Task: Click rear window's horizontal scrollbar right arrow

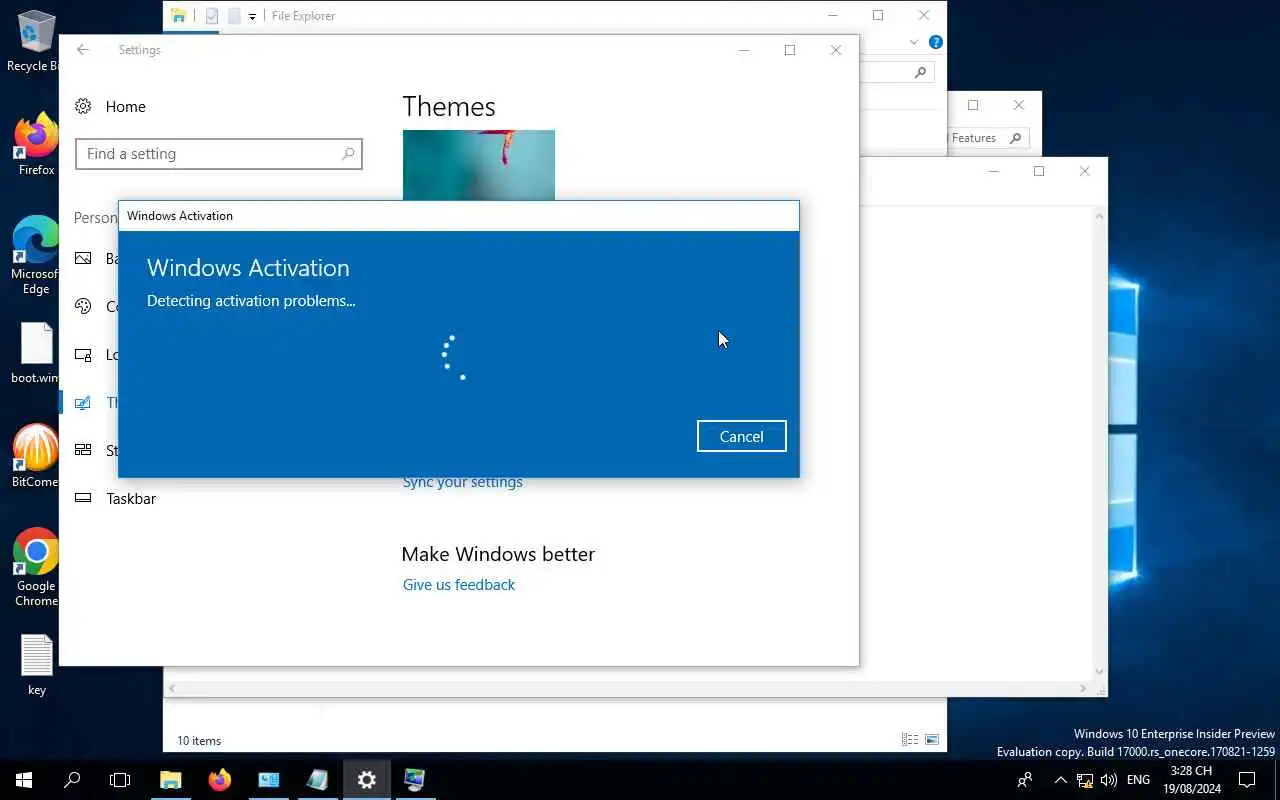Action: tap(1084, 689)
